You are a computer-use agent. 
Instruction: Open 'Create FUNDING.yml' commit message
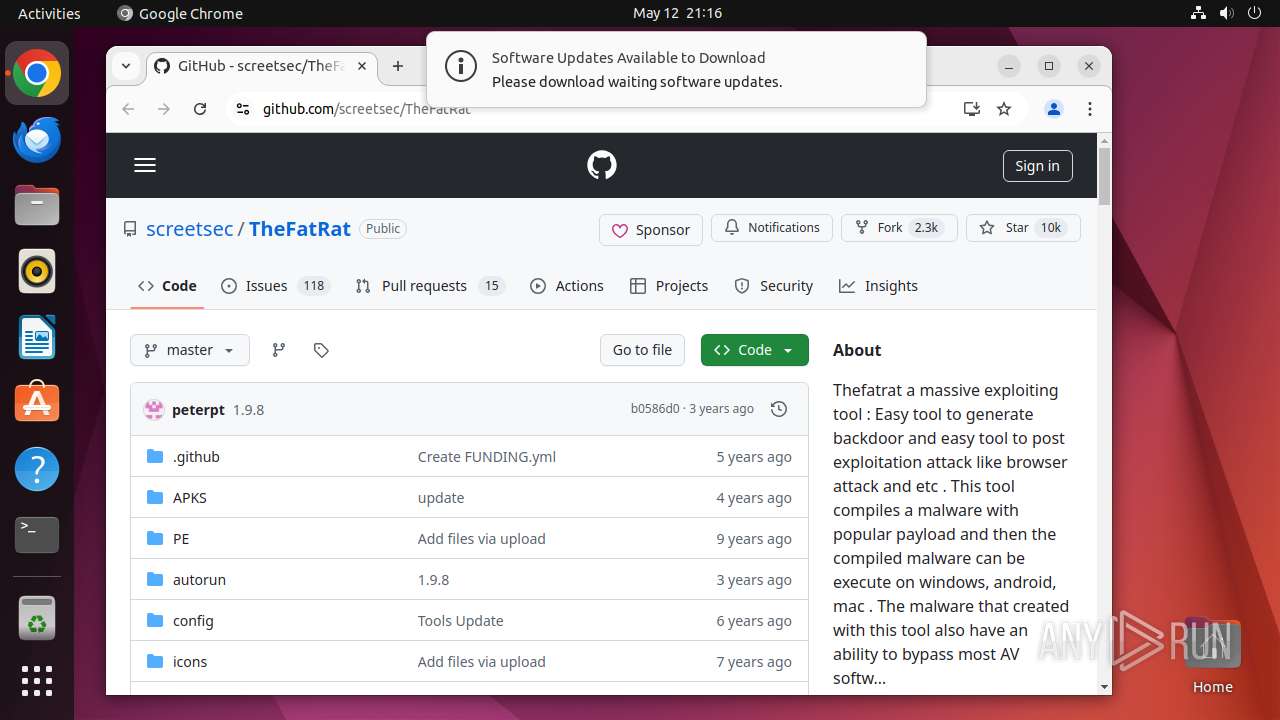(487, 457)
